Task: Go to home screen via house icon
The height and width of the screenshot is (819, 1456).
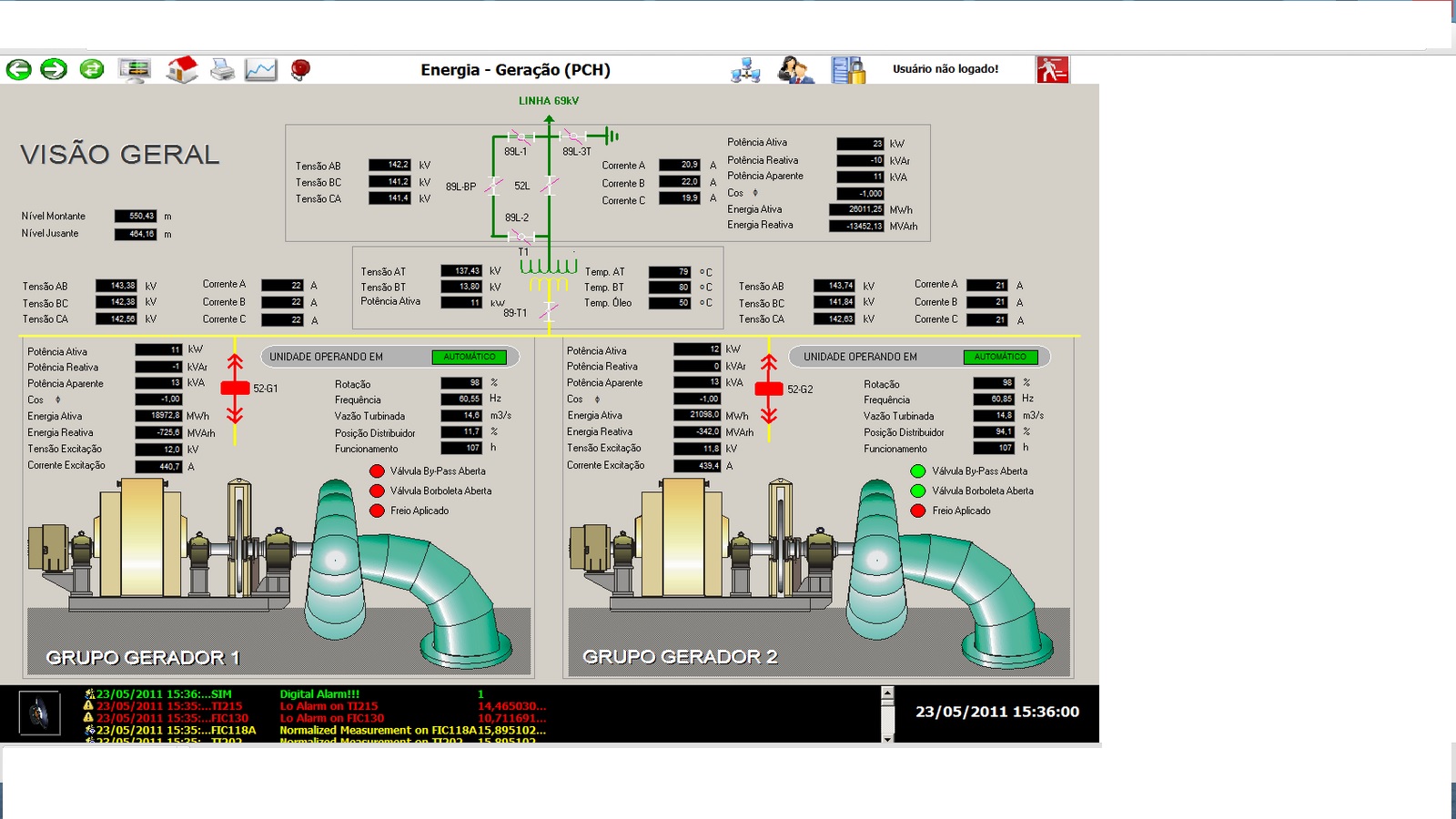Action: click(x=182, y=69)
